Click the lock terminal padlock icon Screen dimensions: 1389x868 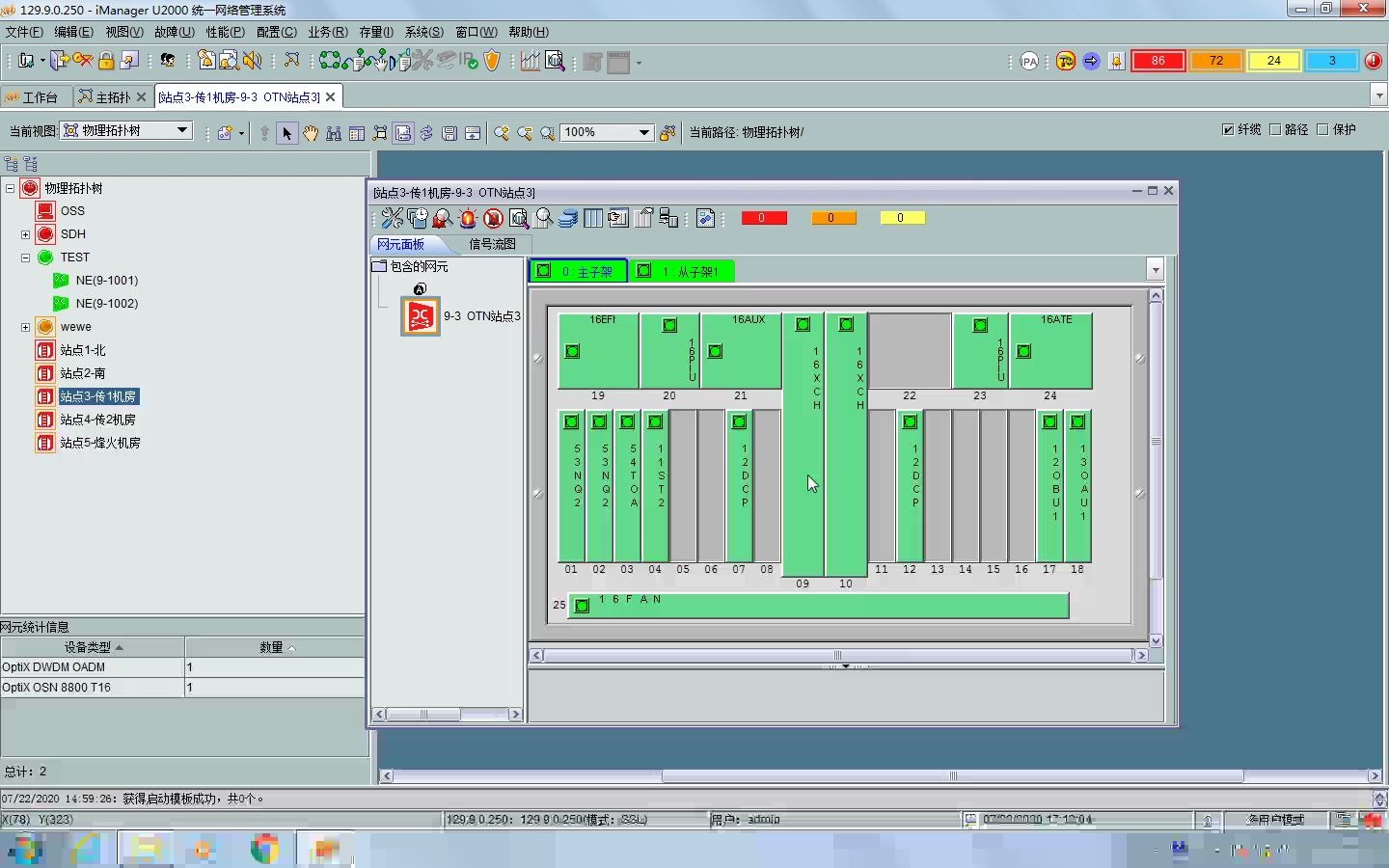(x=106, y=61)
